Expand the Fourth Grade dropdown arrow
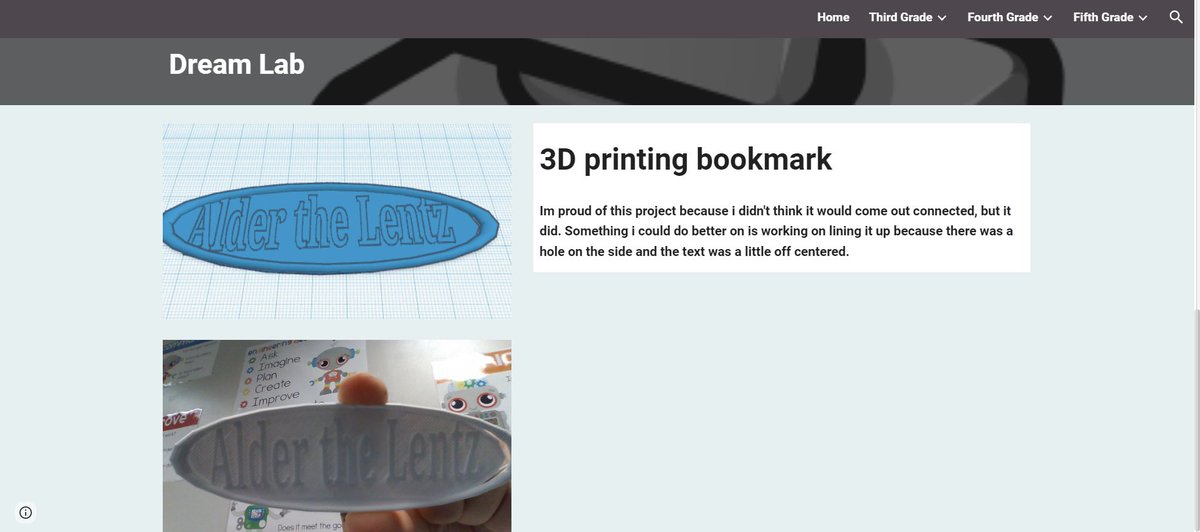This screenshot has width=1200, height=532. (1048, 18)
